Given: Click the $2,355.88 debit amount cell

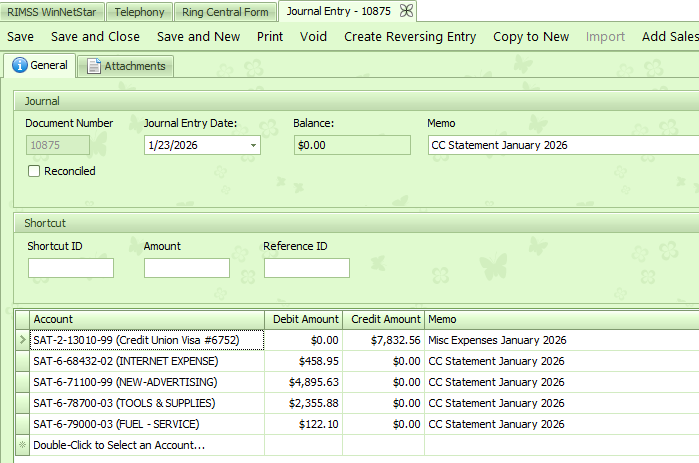Looking at the screenshot, I should click(304, 403).
